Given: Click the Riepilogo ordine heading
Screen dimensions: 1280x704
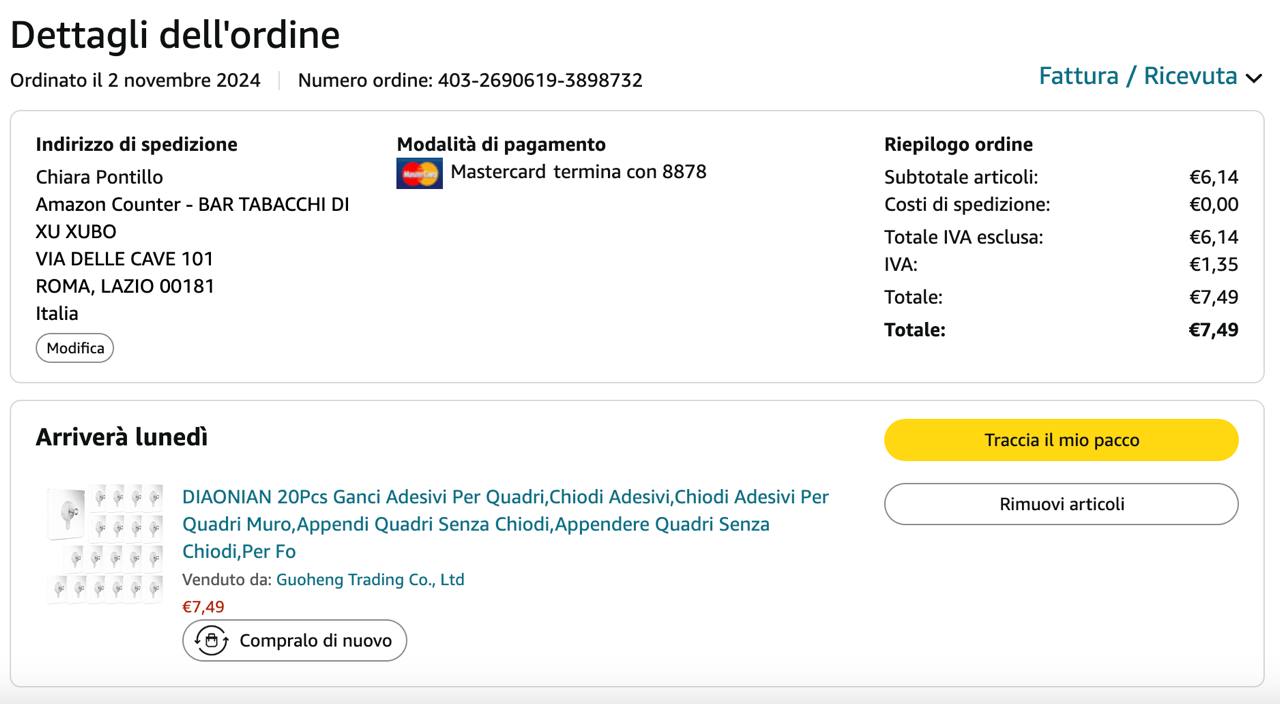Looking at the screenshot, I should coord(958,144).
